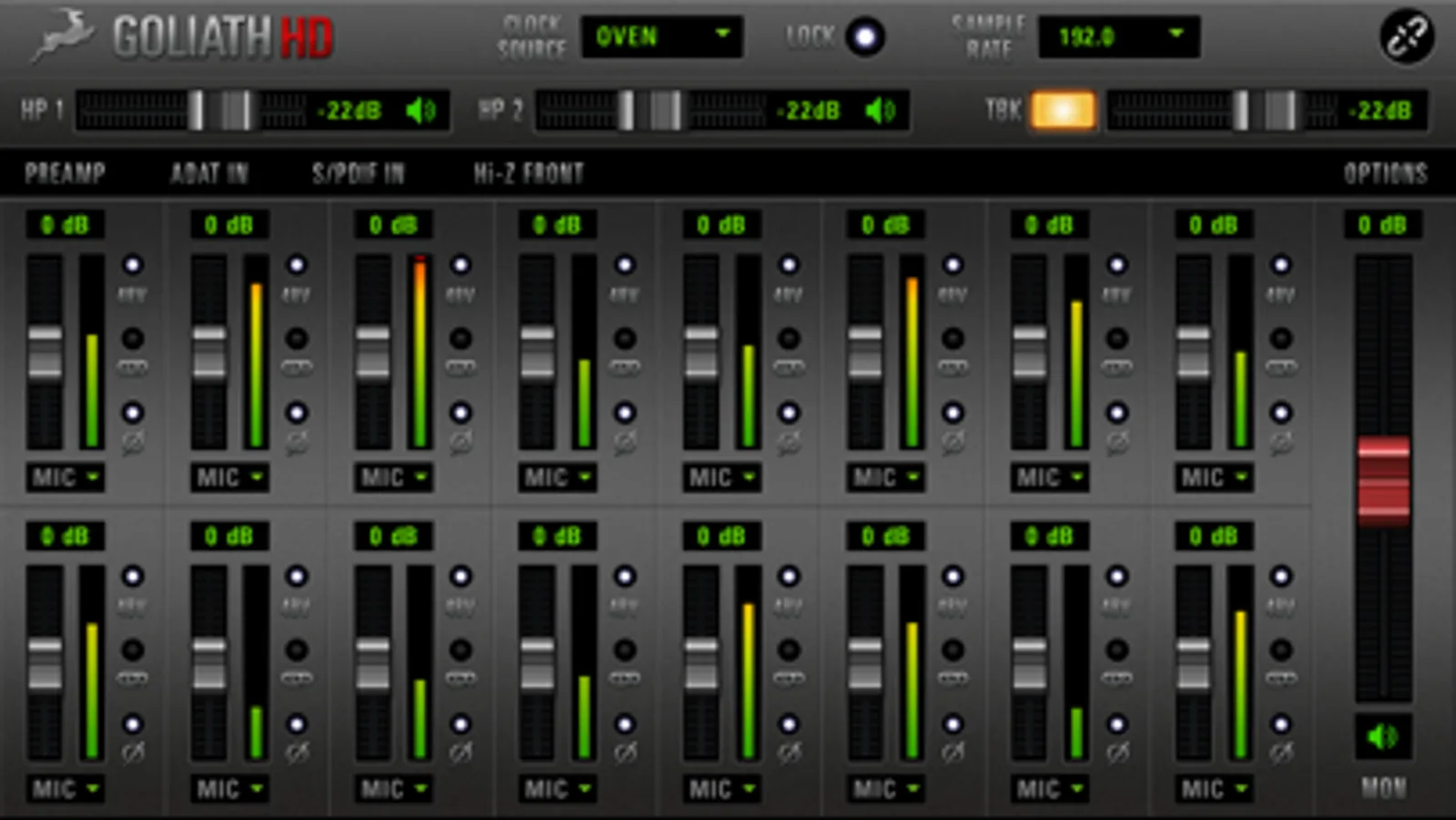Click the HP 2 volume slider
The width and height of the screenshot is (1456, 820).
pyautogui.click(x=652, y=111)
